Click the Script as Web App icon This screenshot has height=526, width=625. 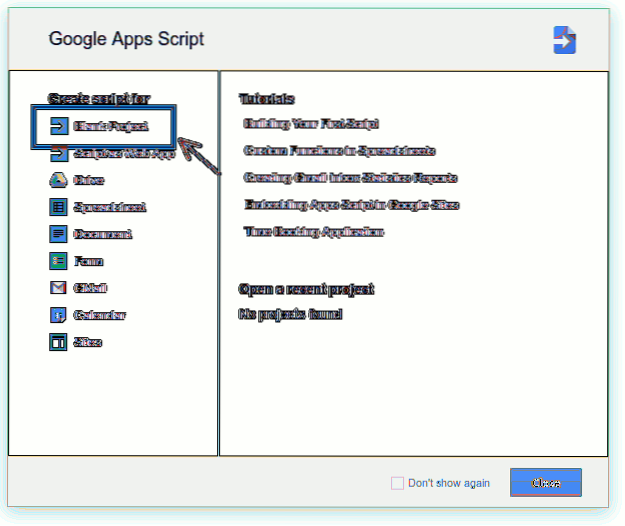click(x=58, y=154)
